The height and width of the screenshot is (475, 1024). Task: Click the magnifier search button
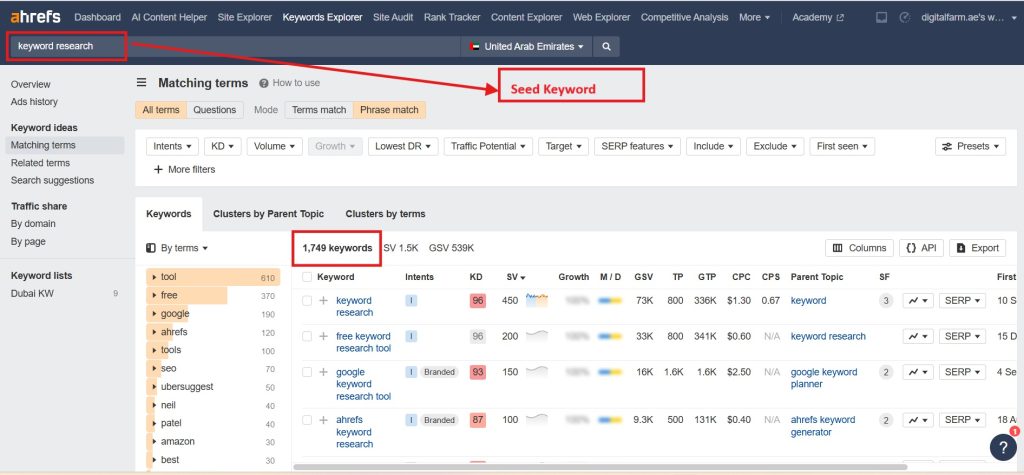click(x=607, y=46)
